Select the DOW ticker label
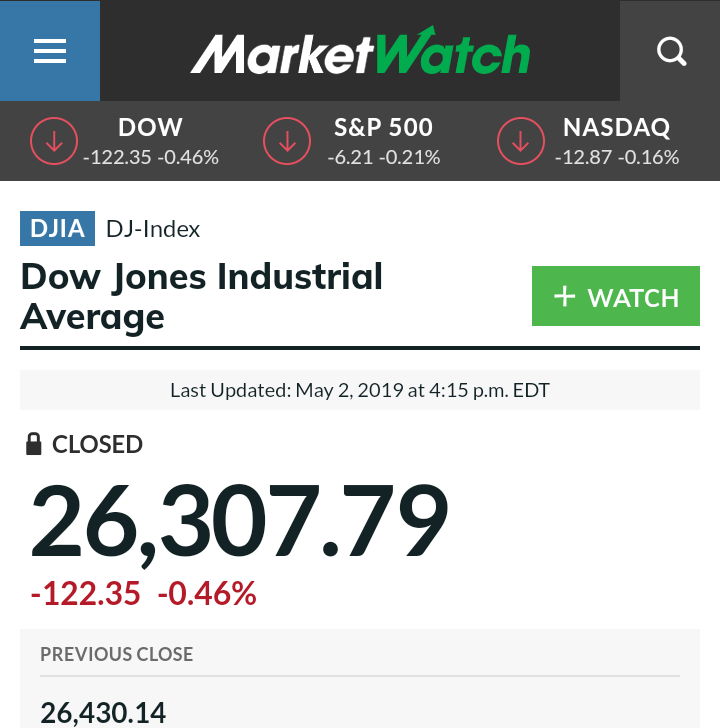Viewport: 720px width, 728px height. [x=150, y=128]
